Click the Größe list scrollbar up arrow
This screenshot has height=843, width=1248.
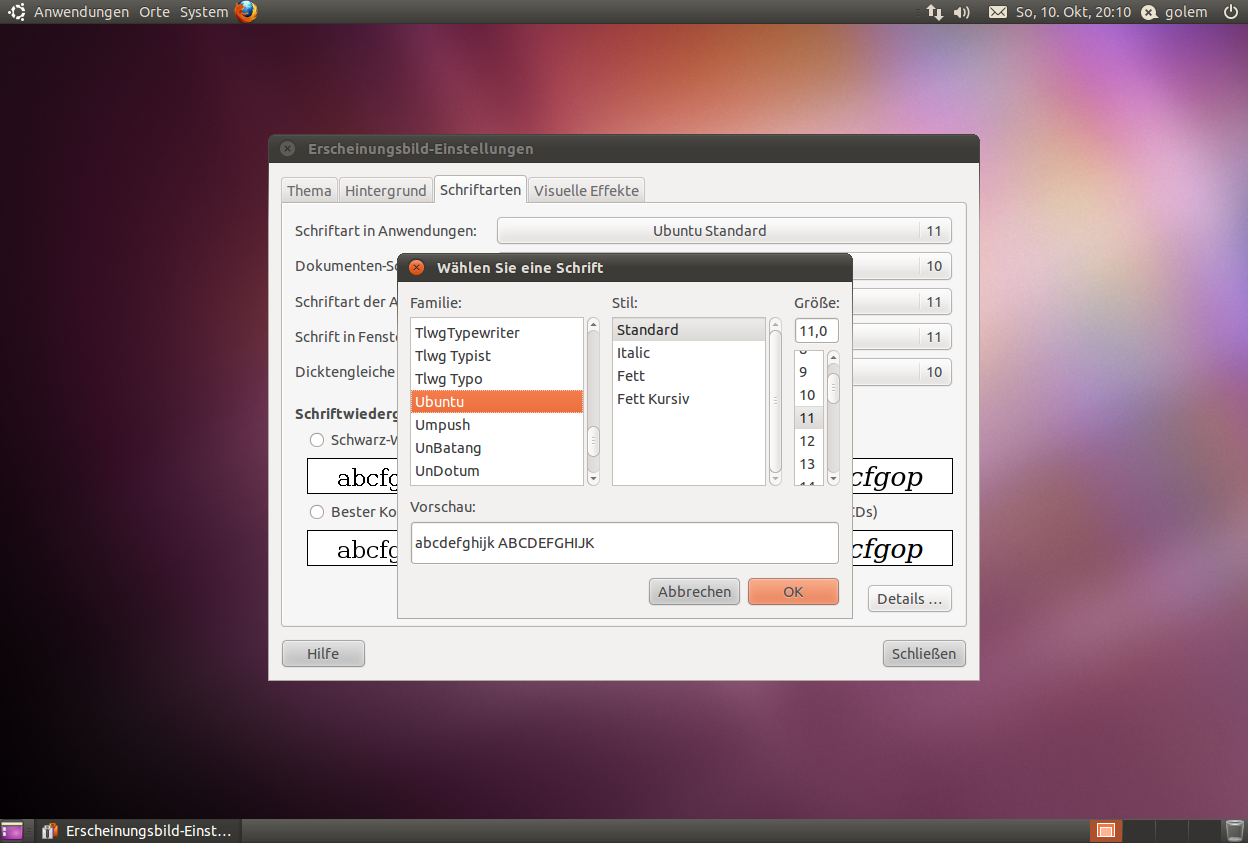833,358
